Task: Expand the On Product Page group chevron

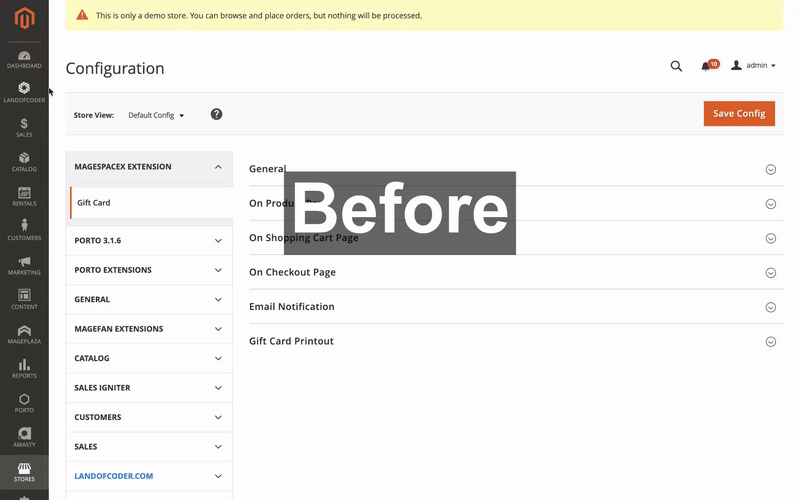Action: click(770, 204)
